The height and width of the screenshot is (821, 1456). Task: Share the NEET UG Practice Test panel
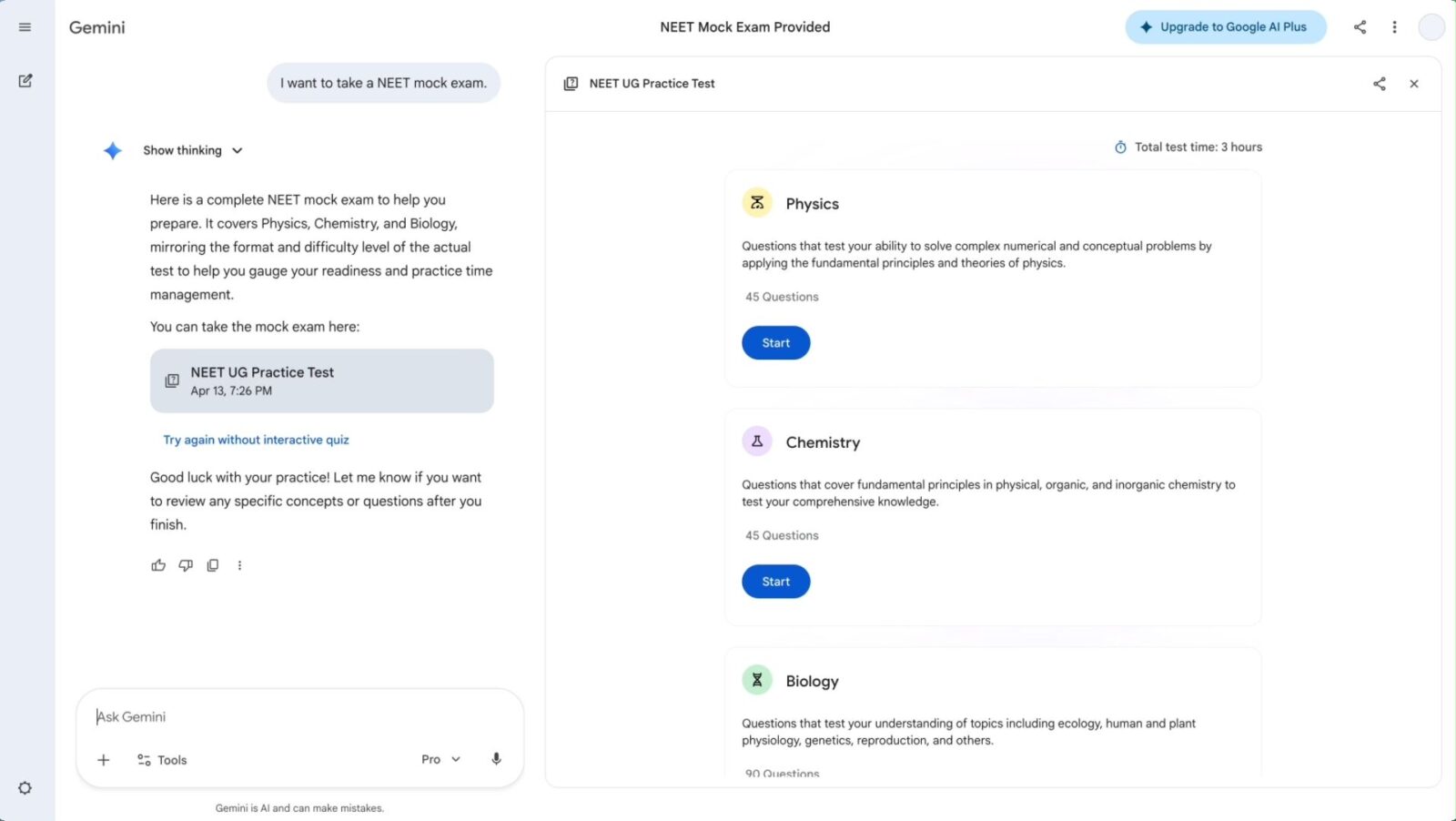pos(1380,84)
